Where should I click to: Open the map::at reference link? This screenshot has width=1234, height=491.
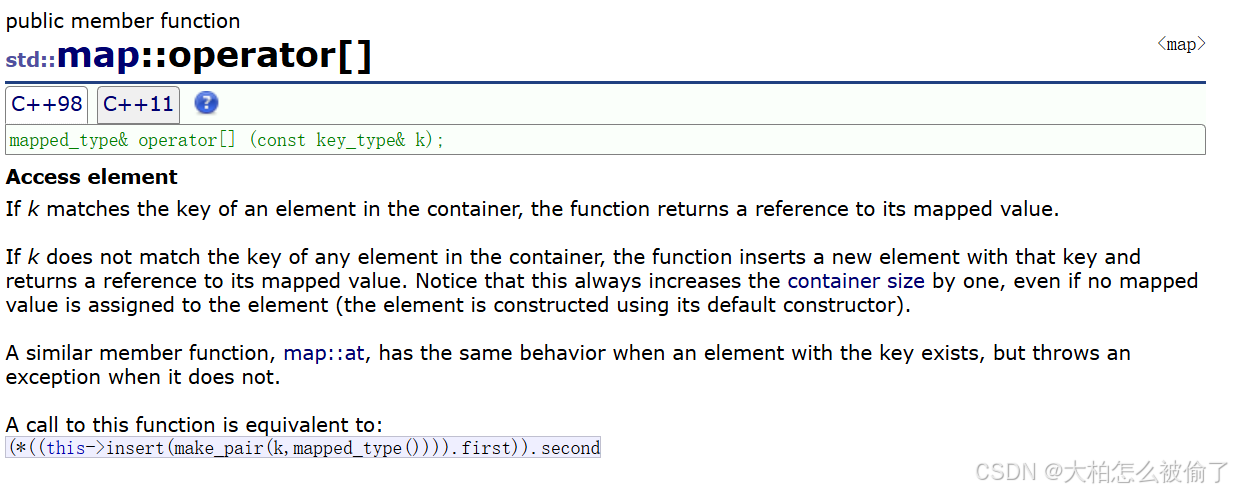click(x=324, y=353)
